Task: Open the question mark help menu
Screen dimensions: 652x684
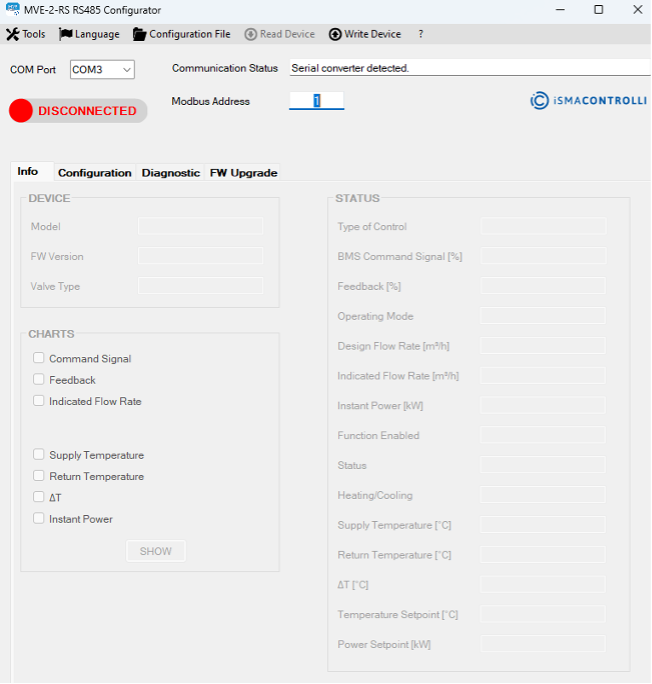Action: (421, 34)
